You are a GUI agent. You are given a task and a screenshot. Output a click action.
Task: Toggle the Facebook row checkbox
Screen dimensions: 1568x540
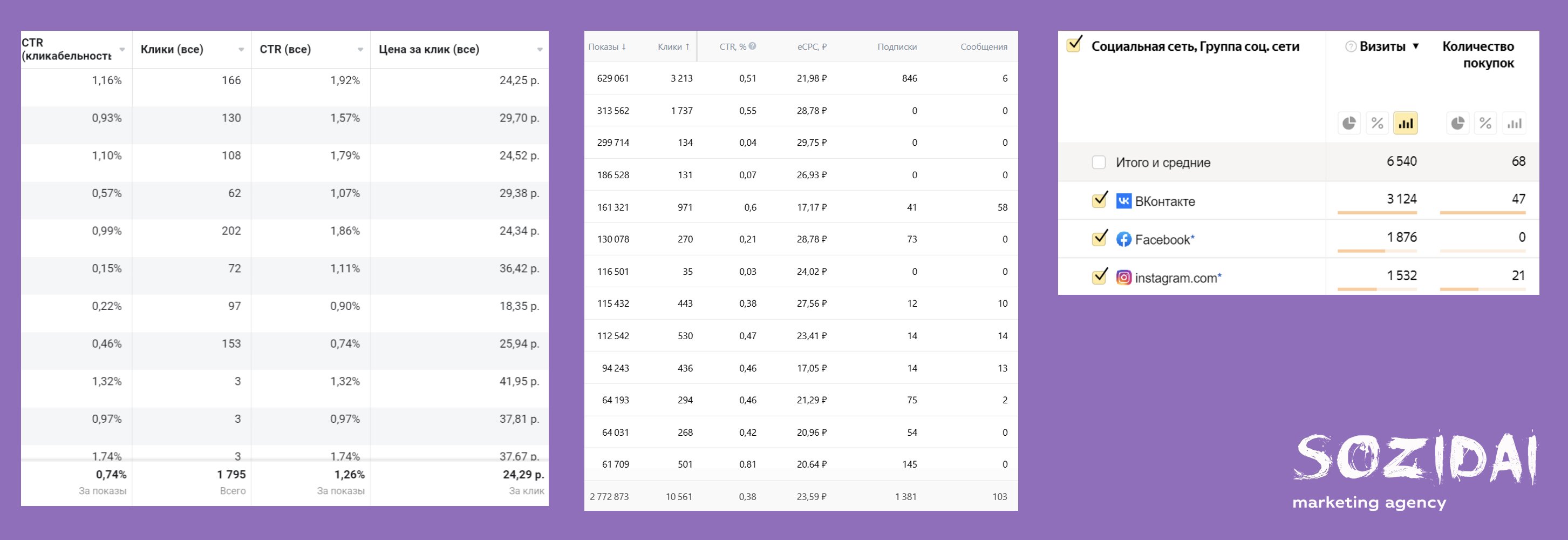[1099, 238]
